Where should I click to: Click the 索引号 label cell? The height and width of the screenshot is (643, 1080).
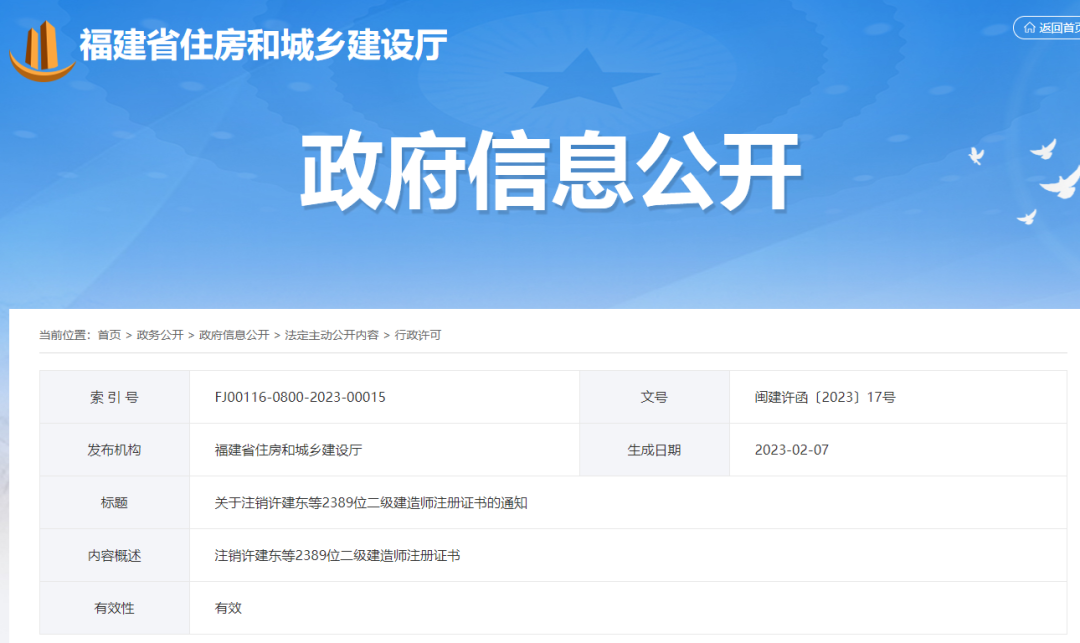pos(114,397)
